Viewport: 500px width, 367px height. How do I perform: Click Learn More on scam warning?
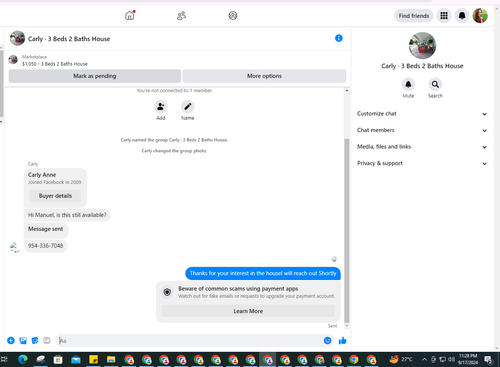pyautogui.click(x=248, y=311)
